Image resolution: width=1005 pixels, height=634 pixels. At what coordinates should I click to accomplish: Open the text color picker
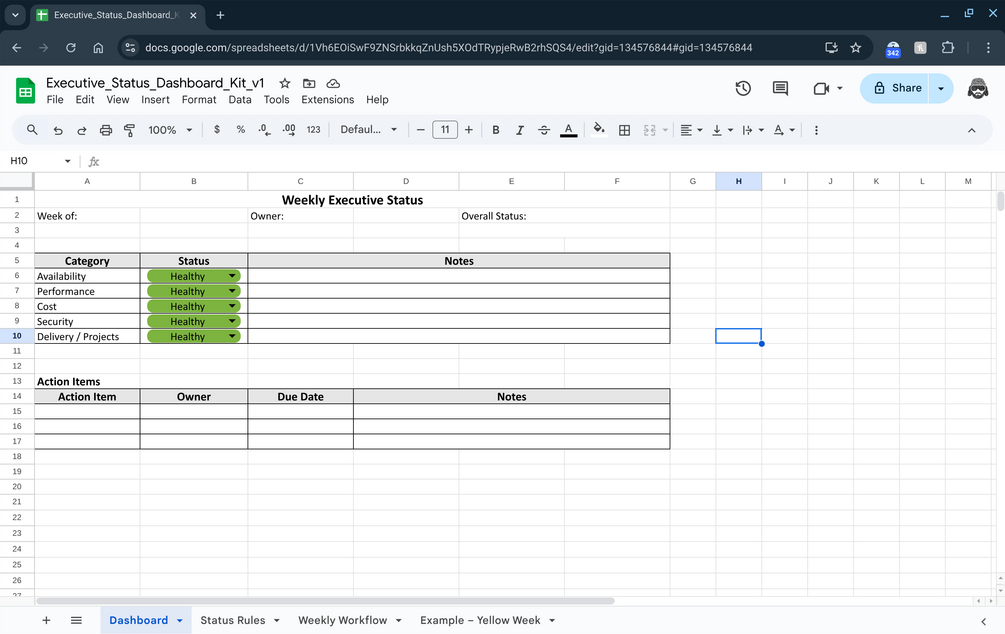click(x=569, y=130)
